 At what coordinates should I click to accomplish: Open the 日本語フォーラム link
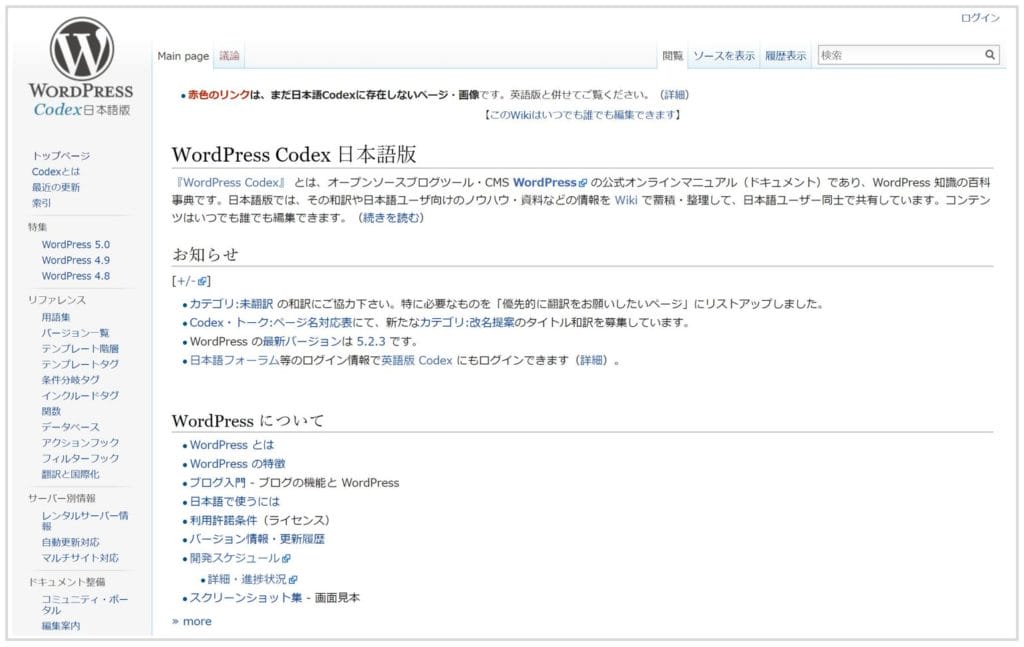click(x=234, y=360)
